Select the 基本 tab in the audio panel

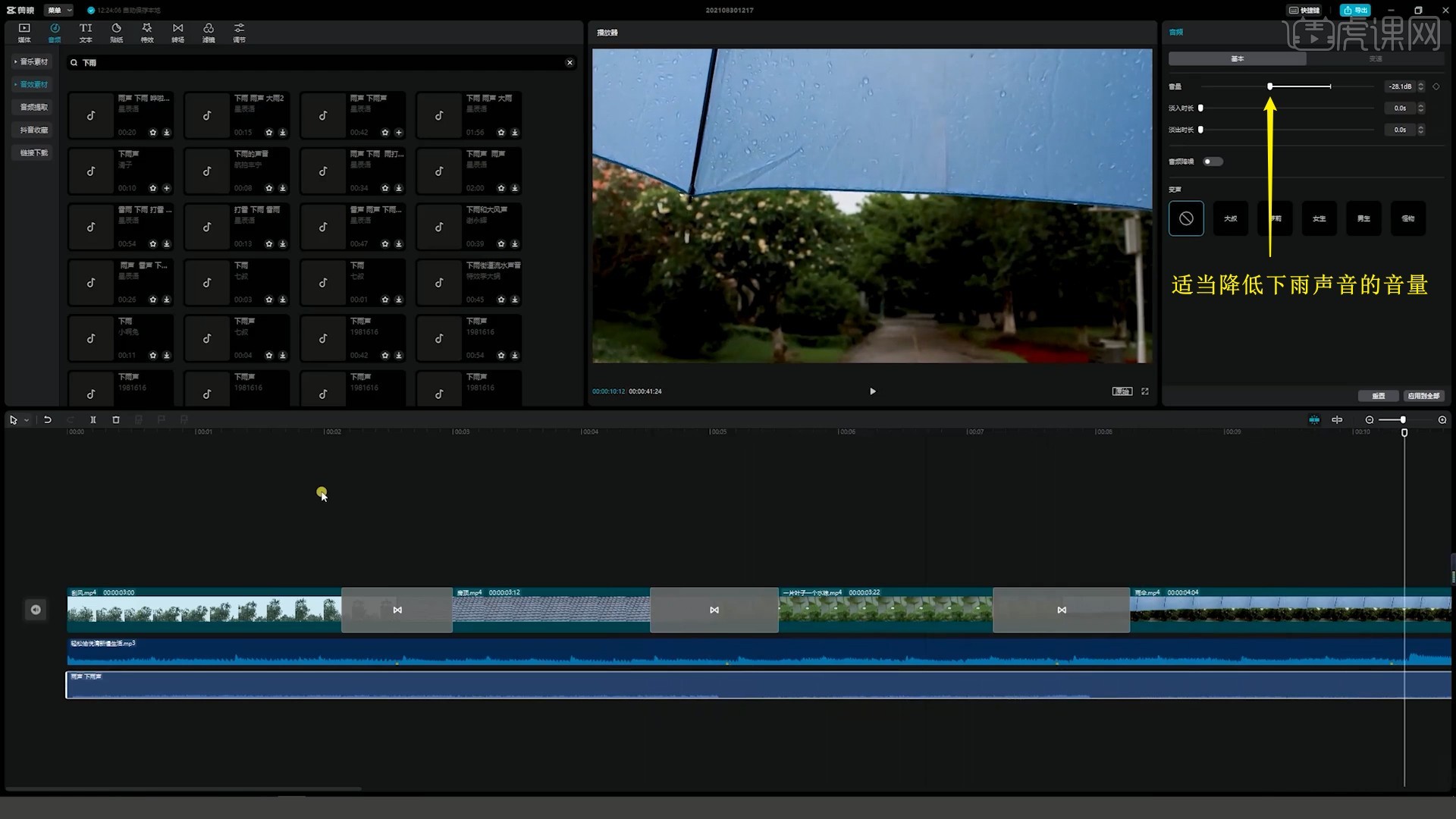1237,58
